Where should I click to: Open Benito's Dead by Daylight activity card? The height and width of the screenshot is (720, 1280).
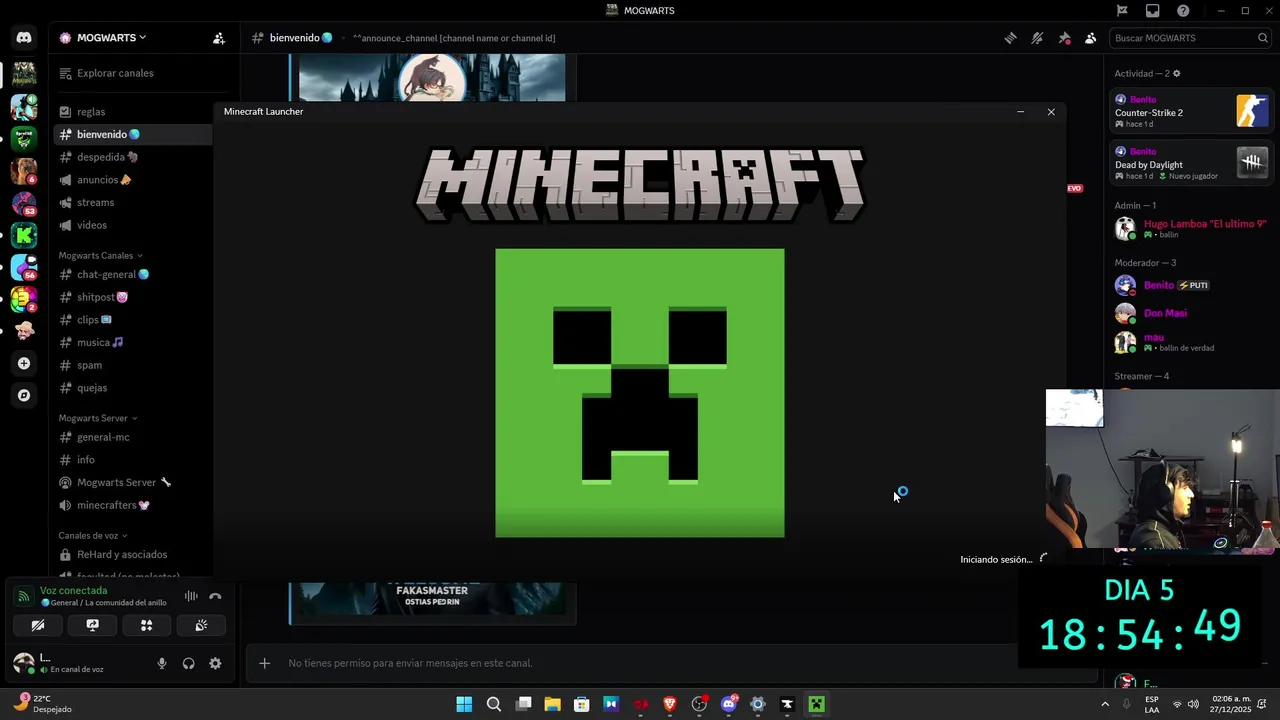(1192, 163)
